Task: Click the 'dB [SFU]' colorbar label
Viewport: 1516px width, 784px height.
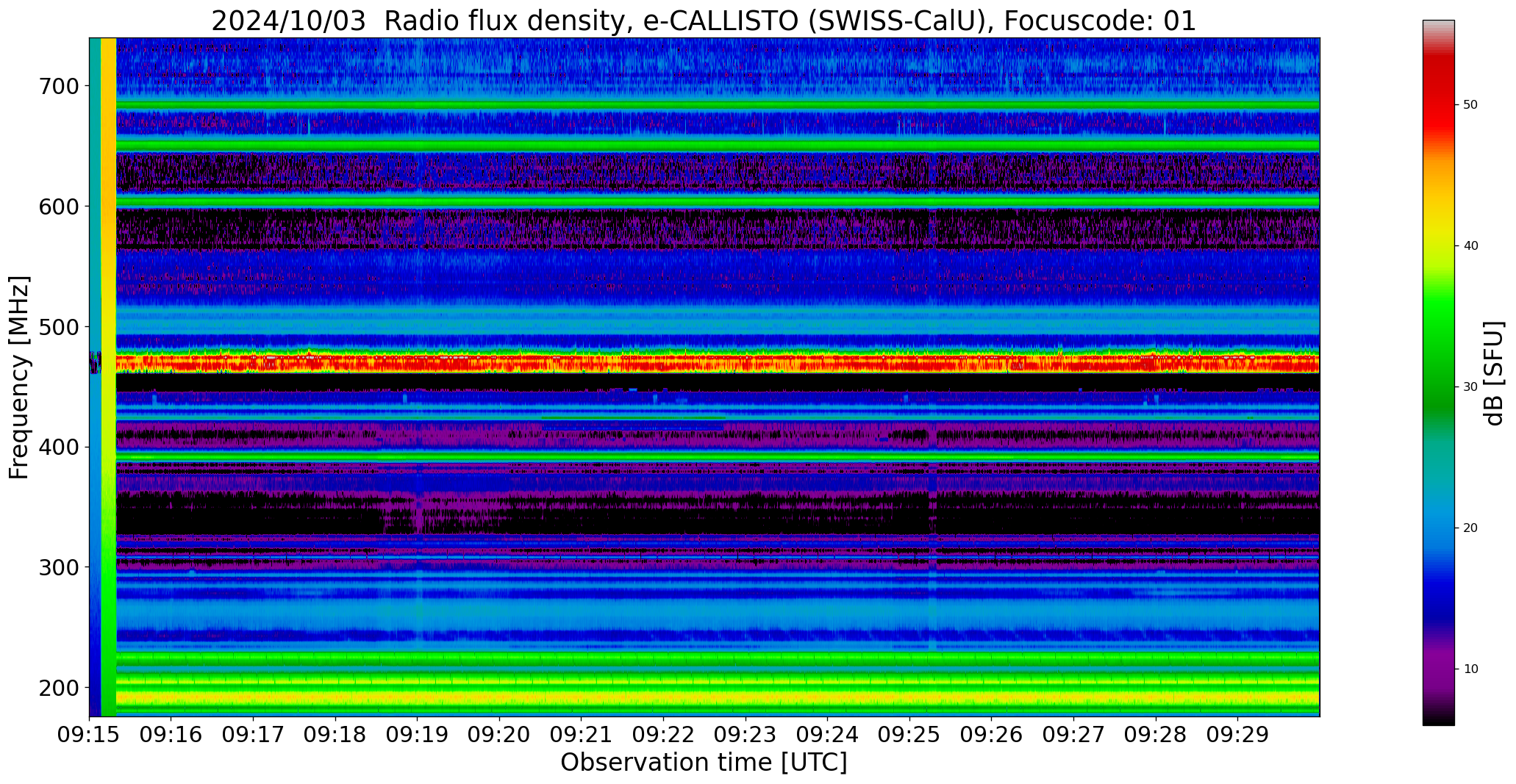Action: coord(1494,373)
